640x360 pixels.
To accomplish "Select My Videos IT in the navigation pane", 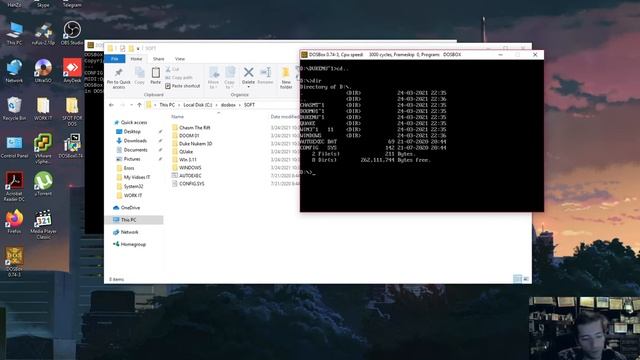I will 137,177.
